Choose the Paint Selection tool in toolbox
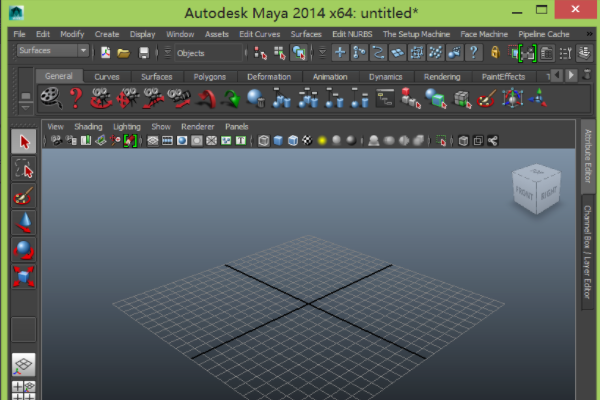This screenshot has width=600, height=400. click(x=24, y=196)
